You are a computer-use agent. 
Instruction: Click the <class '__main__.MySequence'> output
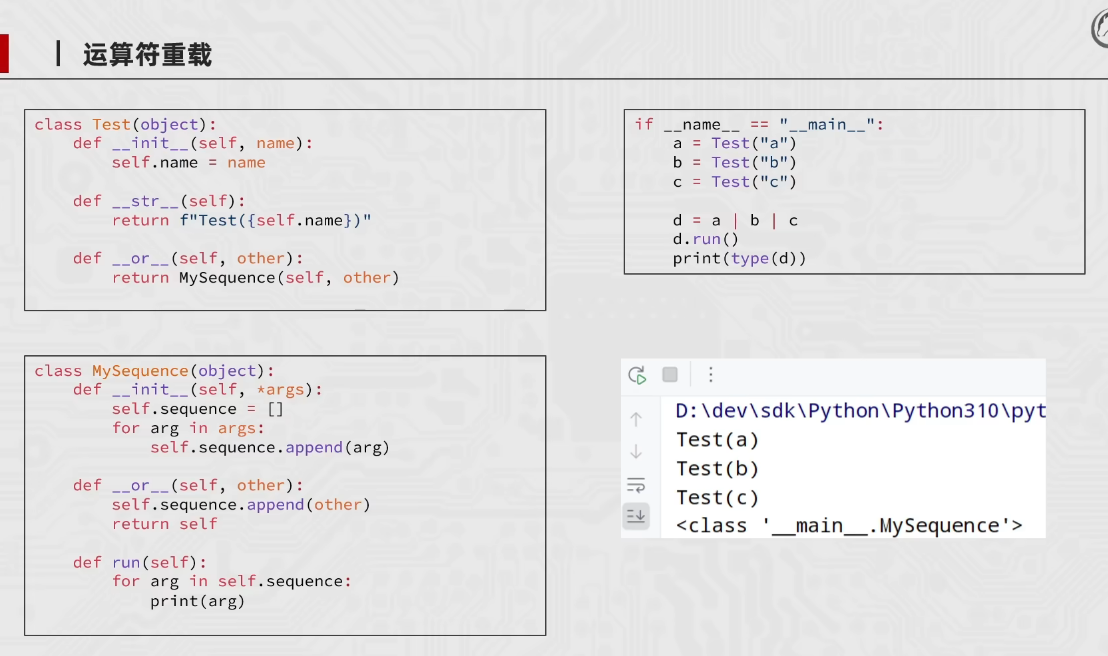click(849, 526)
